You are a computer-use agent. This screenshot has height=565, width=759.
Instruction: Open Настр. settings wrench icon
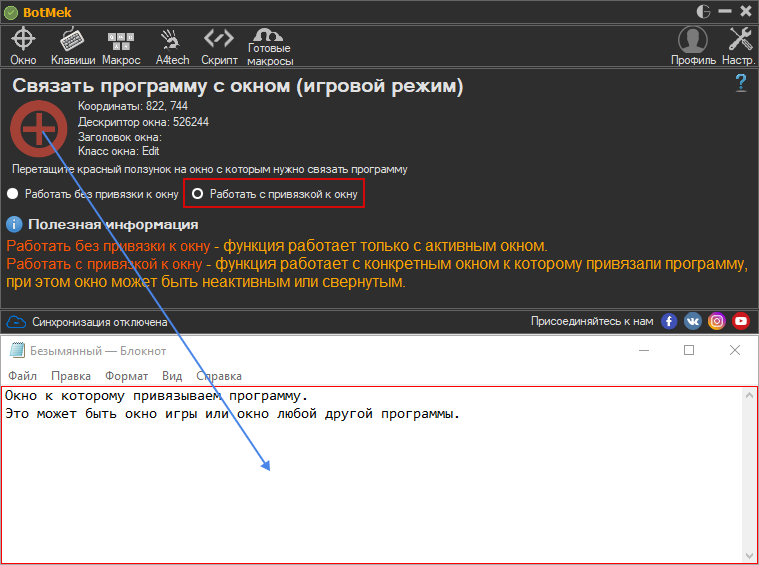pos(739,46)
